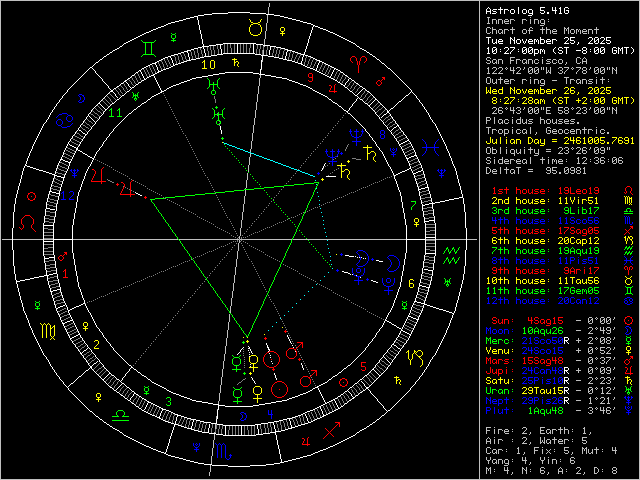Click the Taurus glyph on the zodiac wheel
Screen dimensions: 640x480
pos(256,29)
